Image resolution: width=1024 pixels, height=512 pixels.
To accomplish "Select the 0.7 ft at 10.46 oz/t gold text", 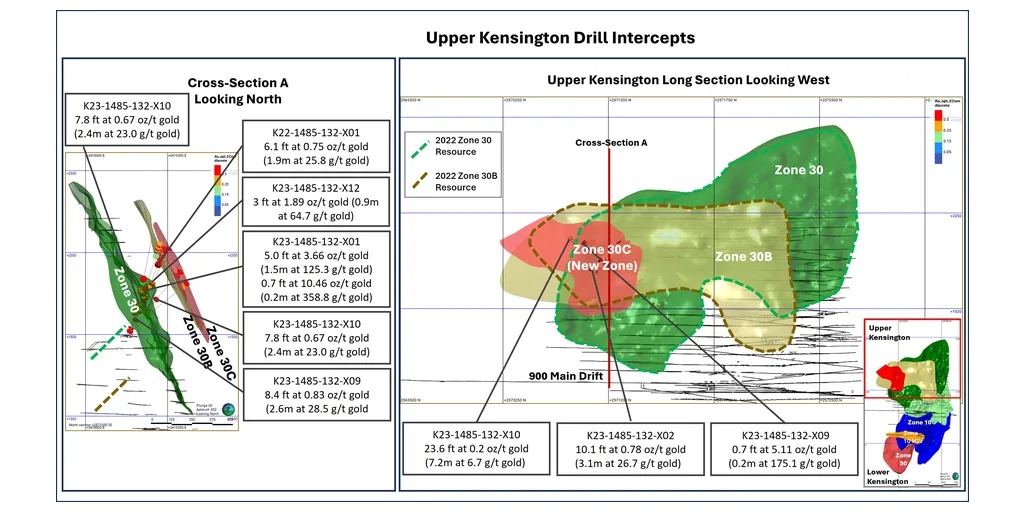I will pyautogui.click(x=315, y=283).
